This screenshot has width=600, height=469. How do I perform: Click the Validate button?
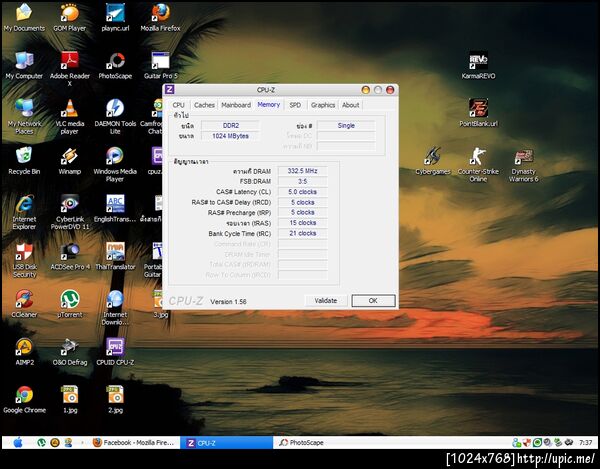326,301
